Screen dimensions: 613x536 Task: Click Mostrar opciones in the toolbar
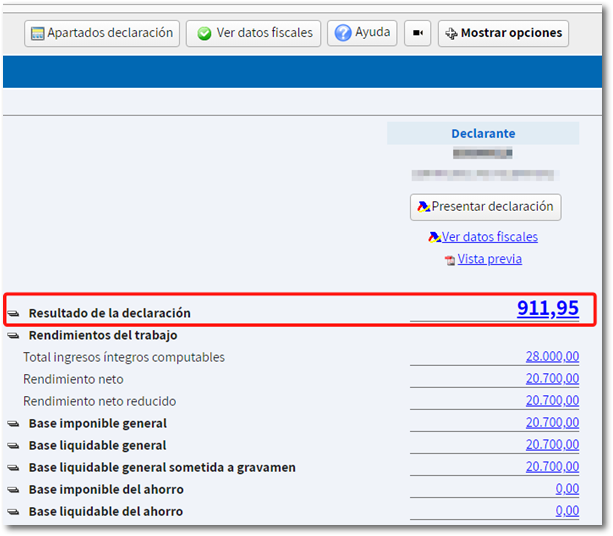click(503, 33)
